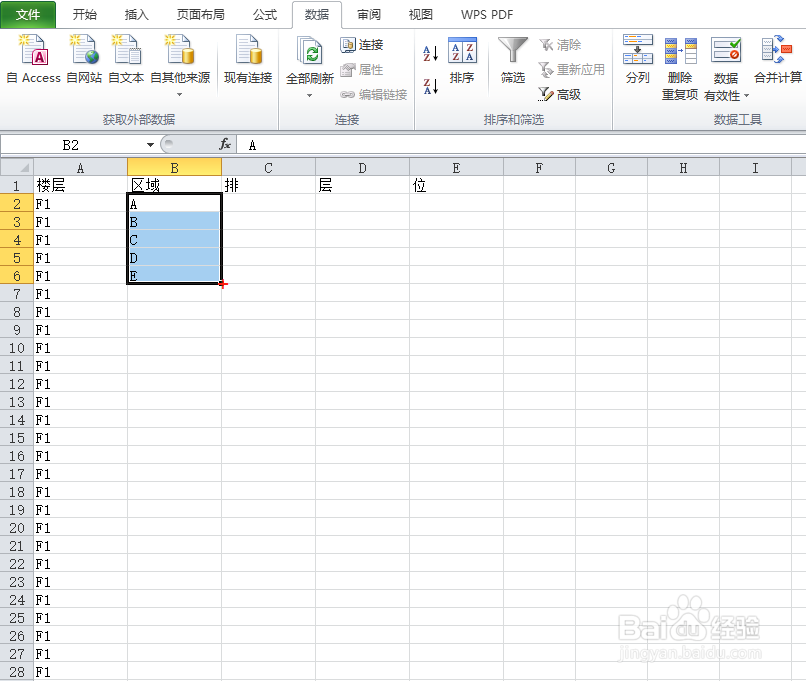
Task: Click cell E1 containing 位
Action: coord(456,185)
